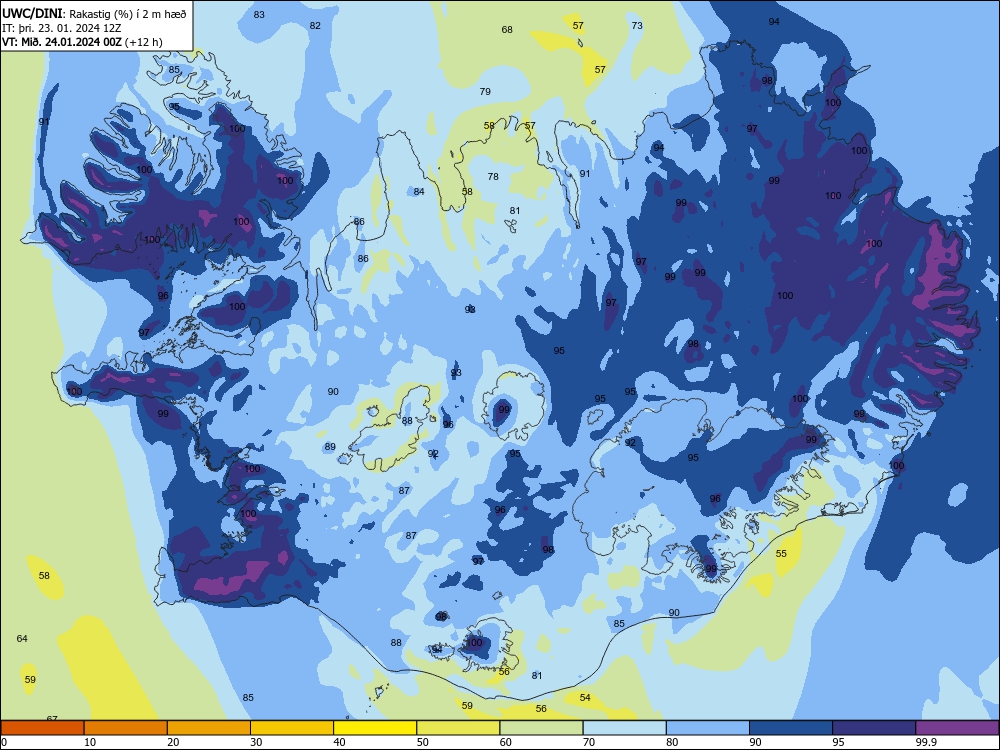Click the map value '79'

[x=485, y=91]
